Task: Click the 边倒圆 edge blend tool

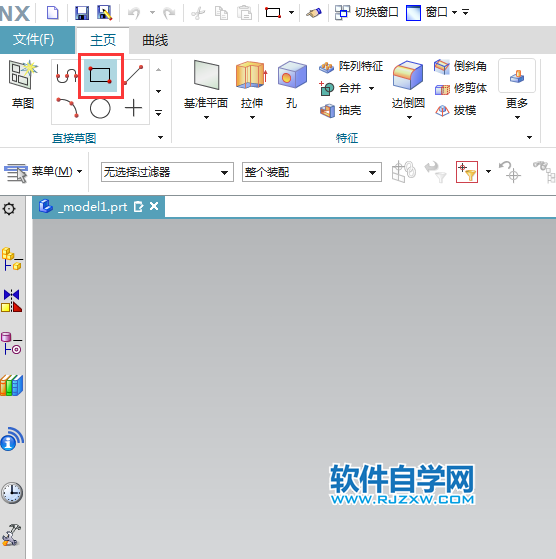Action: [408, 85]
